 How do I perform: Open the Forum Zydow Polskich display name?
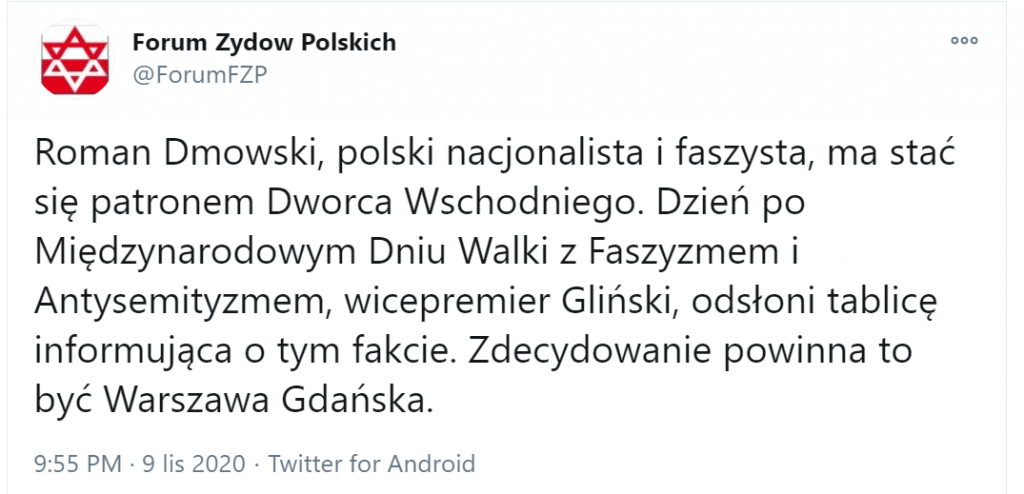pos(264,43)
